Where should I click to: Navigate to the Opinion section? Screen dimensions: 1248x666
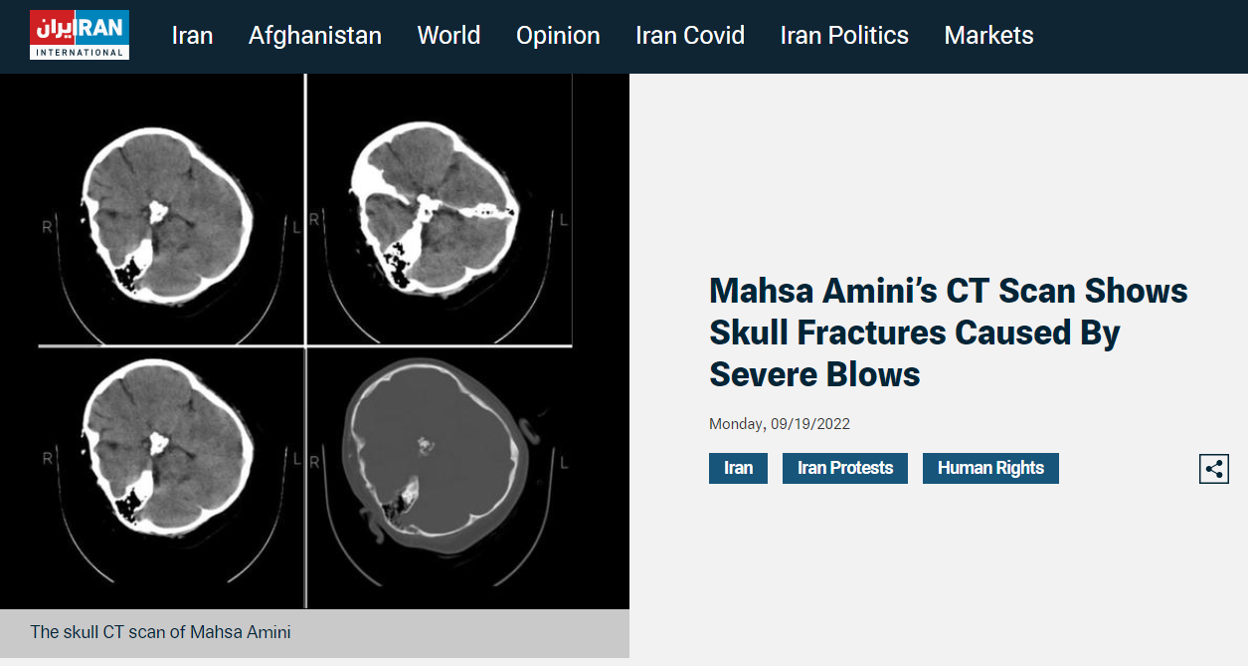pos(558,36)
